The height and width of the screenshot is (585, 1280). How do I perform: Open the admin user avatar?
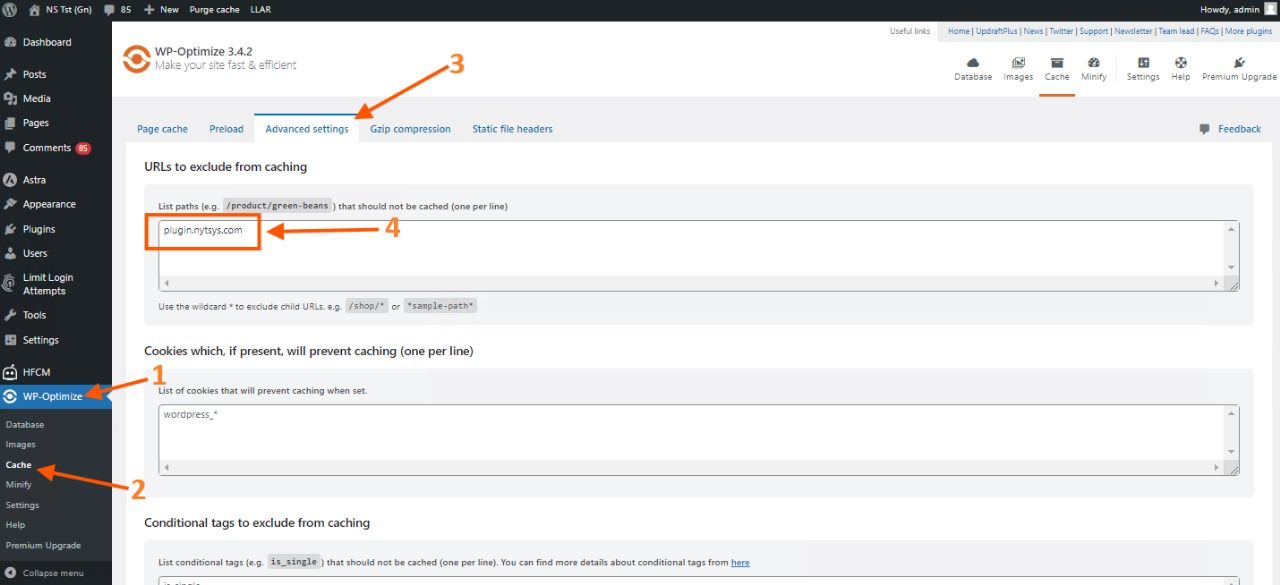1270,9
